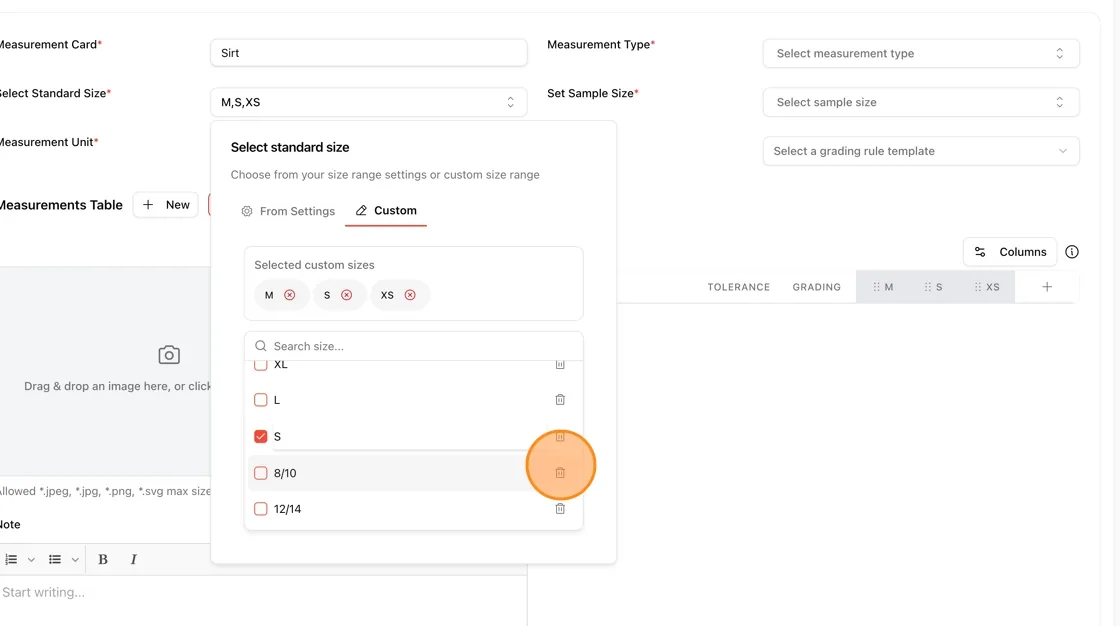This screenshot has height=626, width=1120.
Task: Open the Select sample size dropdown
Action: (921, 102)
